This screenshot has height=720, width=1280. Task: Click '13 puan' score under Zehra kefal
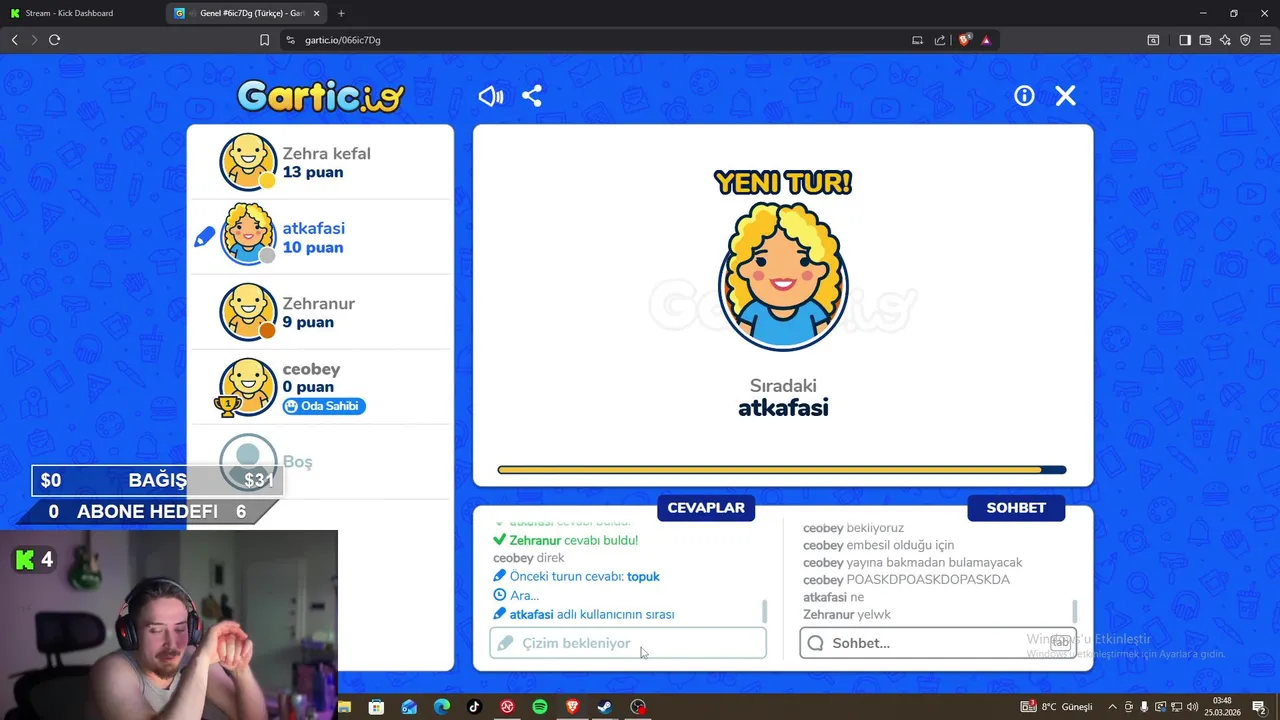[313, 172]
